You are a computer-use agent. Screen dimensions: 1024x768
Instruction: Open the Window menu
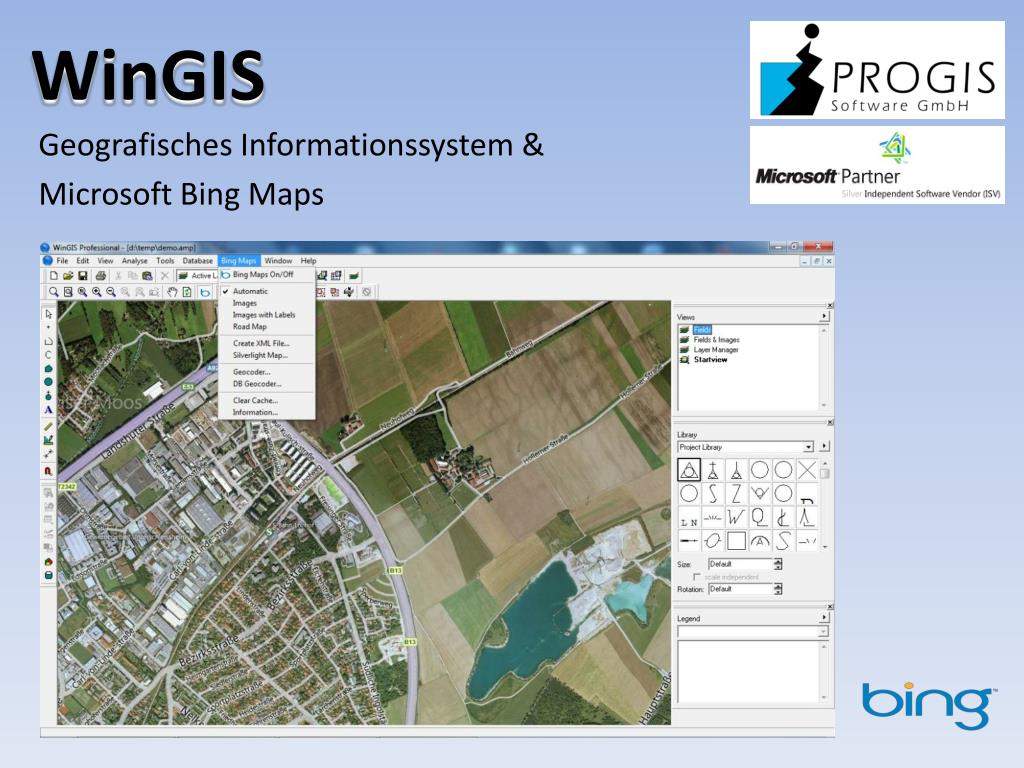point(278,261)
